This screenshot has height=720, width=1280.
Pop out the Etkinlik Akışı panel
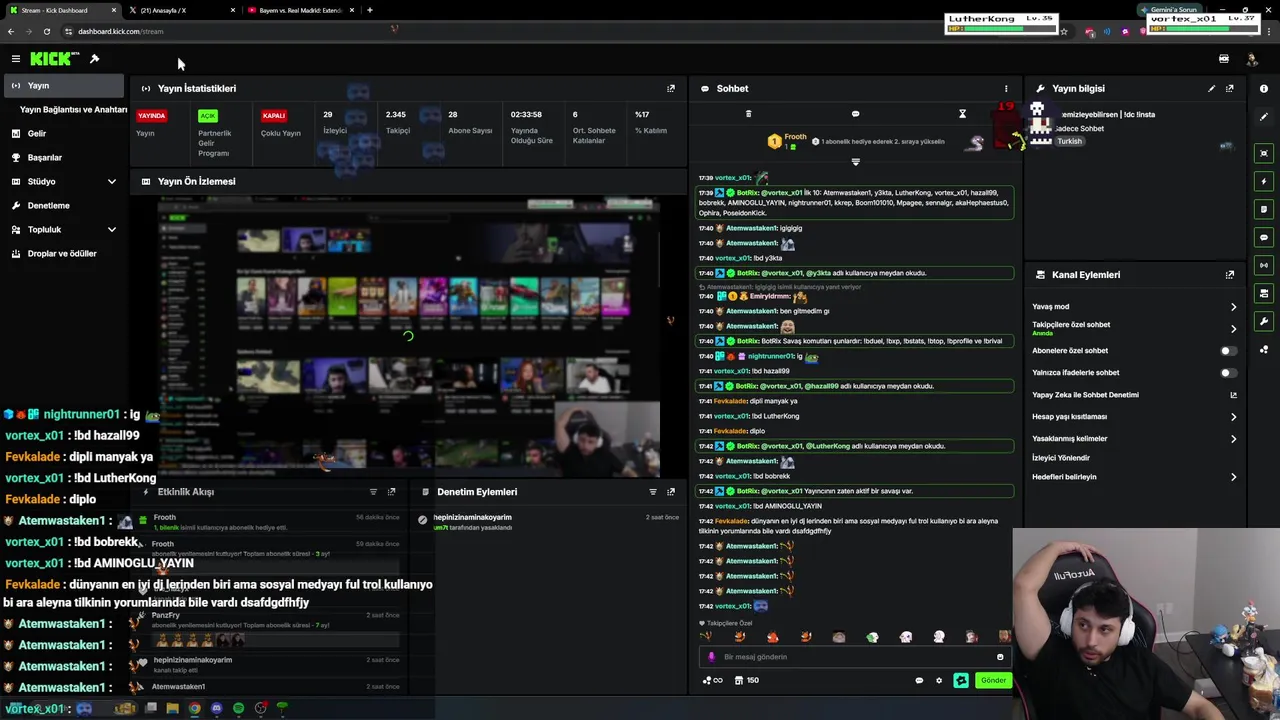point(392,492)
